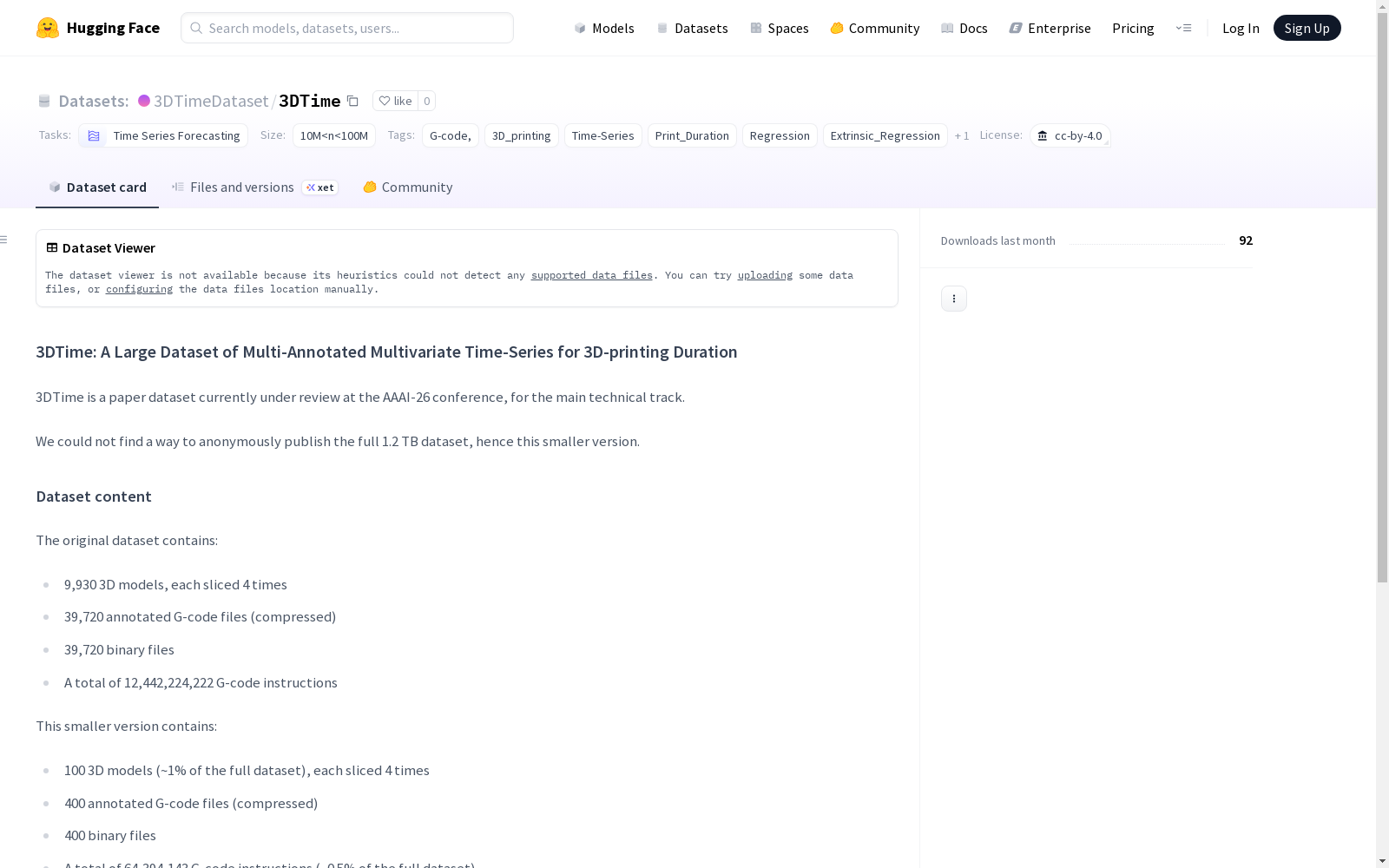Image resolution: width=1389 pixels, height=868 pixels.
Task: Click the '12,442,224,222 G-code instructions' line
Action: point(201,683)
